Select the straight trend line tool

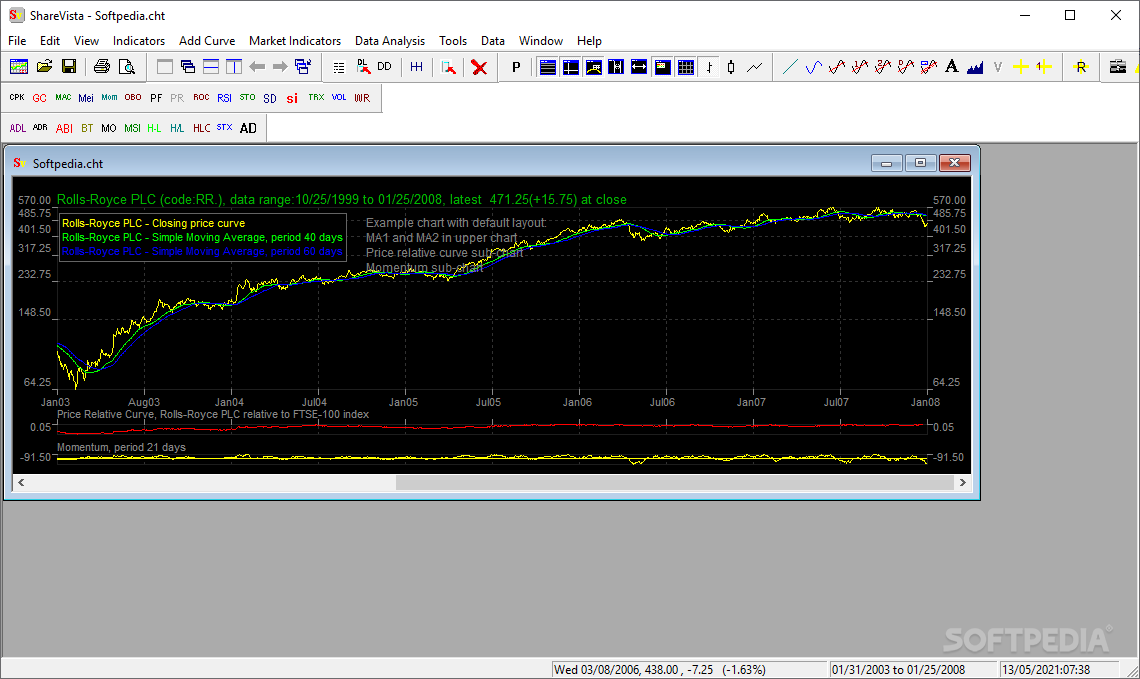(x=790, y=68)
